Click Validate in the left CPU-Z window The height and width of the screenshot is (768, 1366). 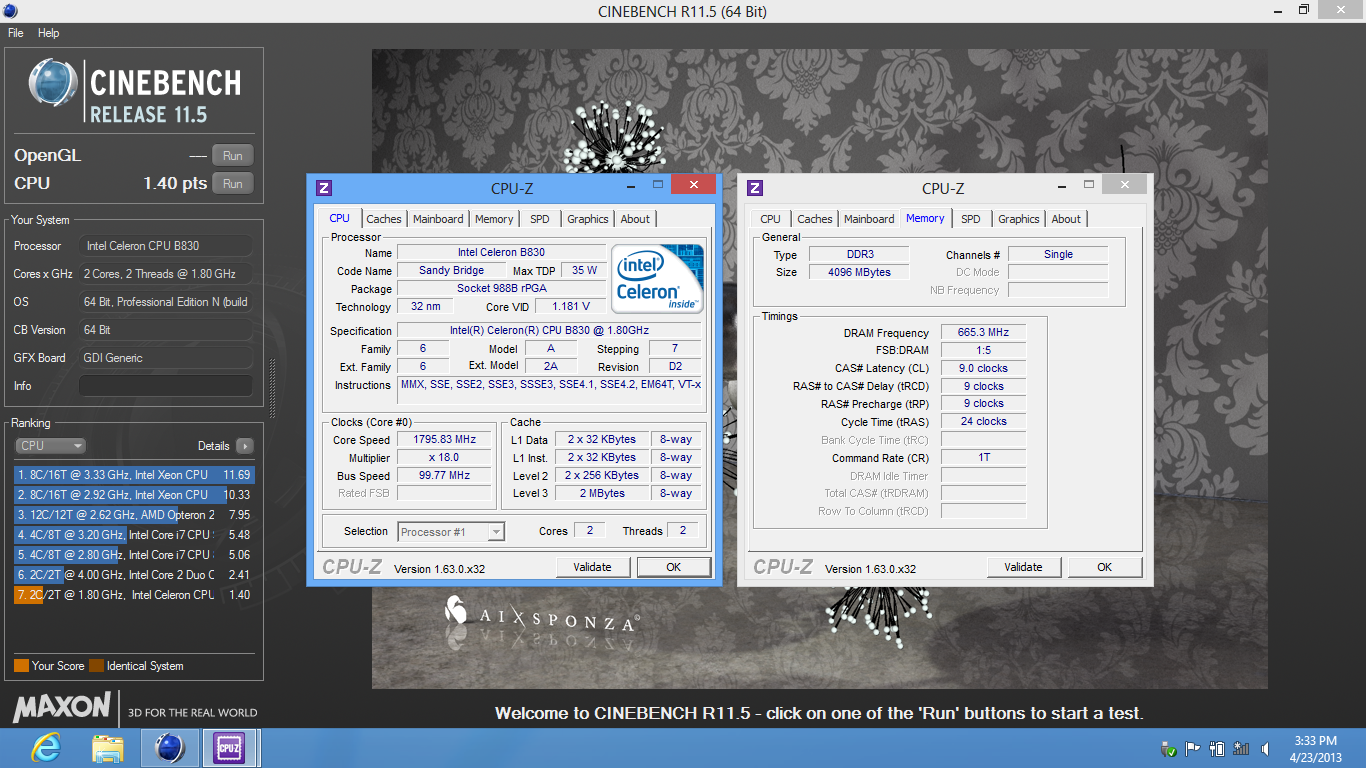pos(592,567)
